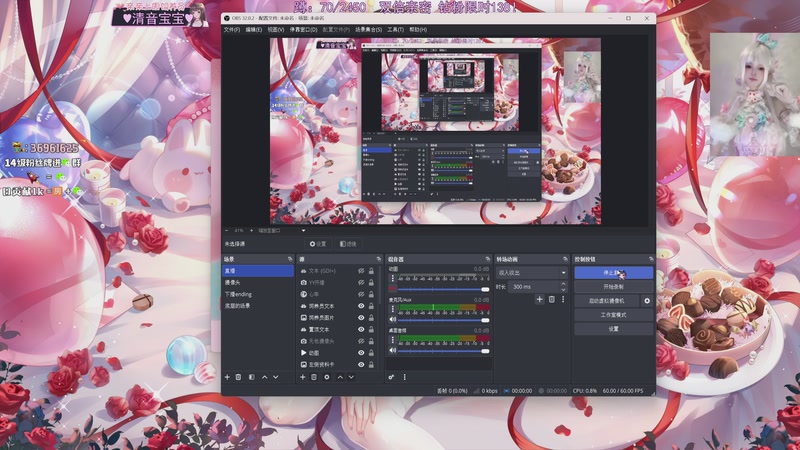Pop out the Scenes dock via header icon
Screen dimensions: 800x450
[290, 259]
